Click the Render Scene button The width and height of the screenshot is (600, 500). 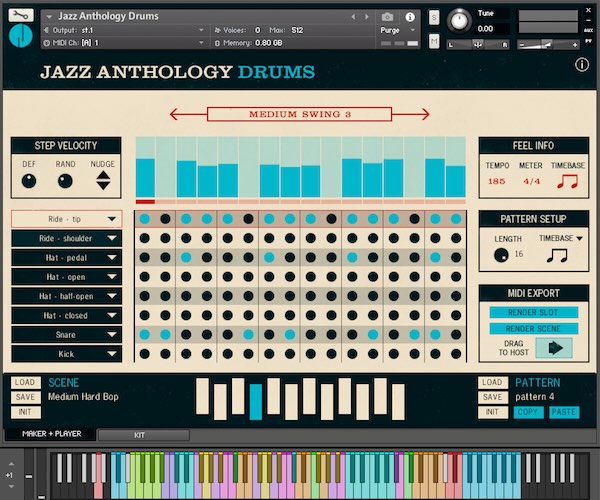533,329
